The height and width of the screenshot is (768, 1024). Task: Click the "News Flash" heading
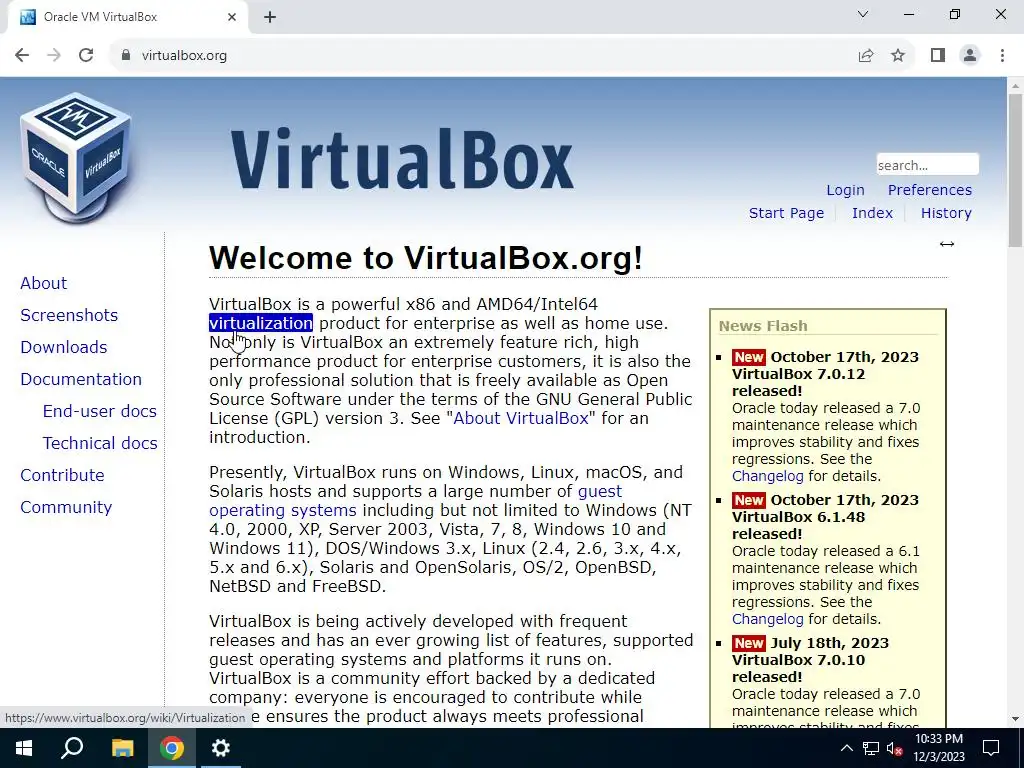pos(763,326)
